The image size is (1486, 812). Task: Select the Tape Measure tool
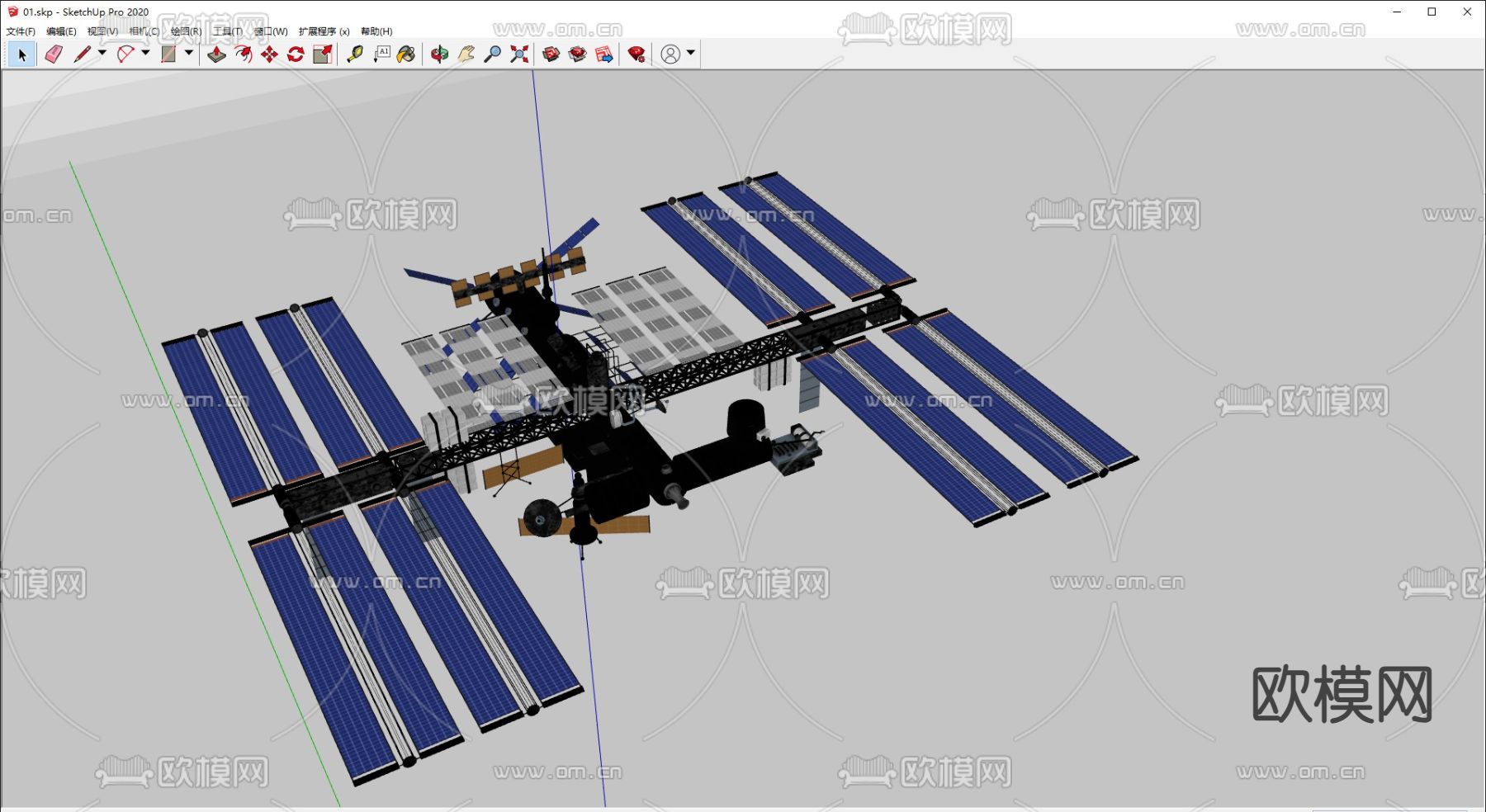click(355, 54)
